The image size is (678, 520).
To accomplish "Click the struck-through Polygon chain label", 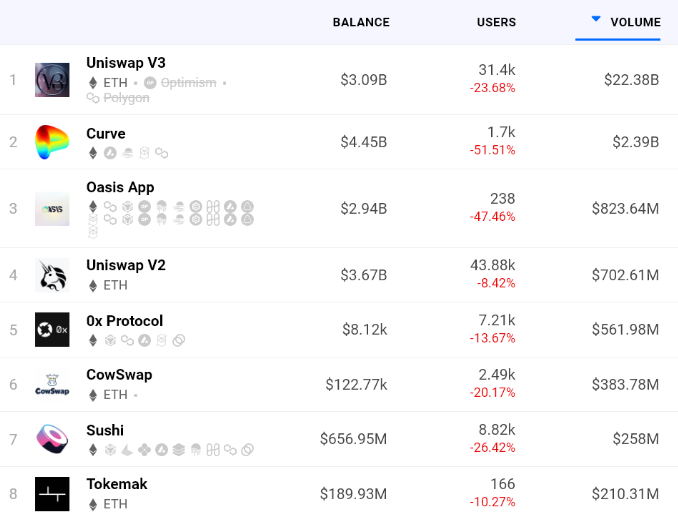I will pos(126,98).
